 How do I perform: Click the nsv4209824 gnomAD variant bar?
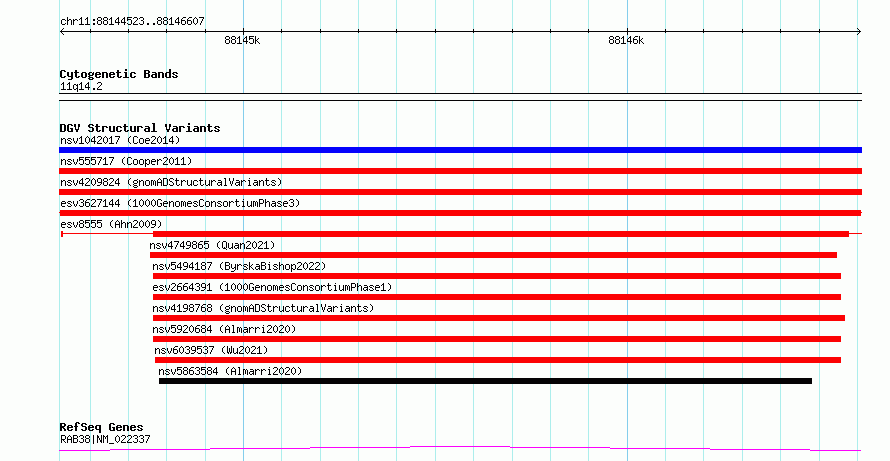tap(460, 192)
